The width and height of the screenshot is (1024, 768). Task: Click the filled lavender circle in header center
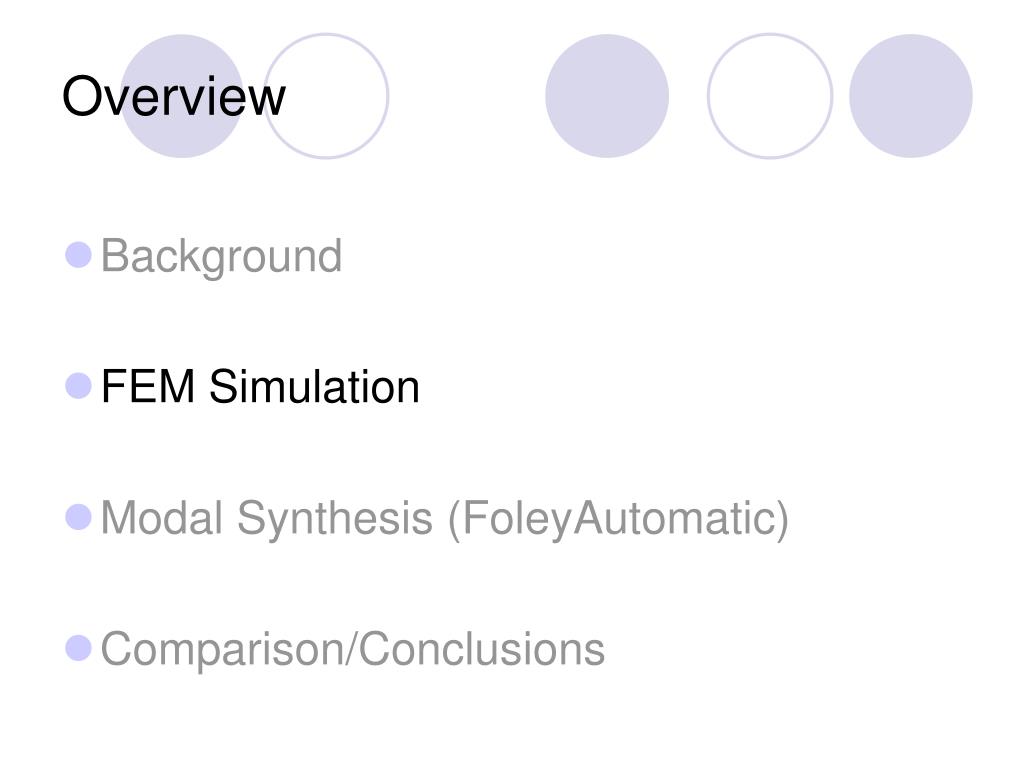[x=607, y=96]
